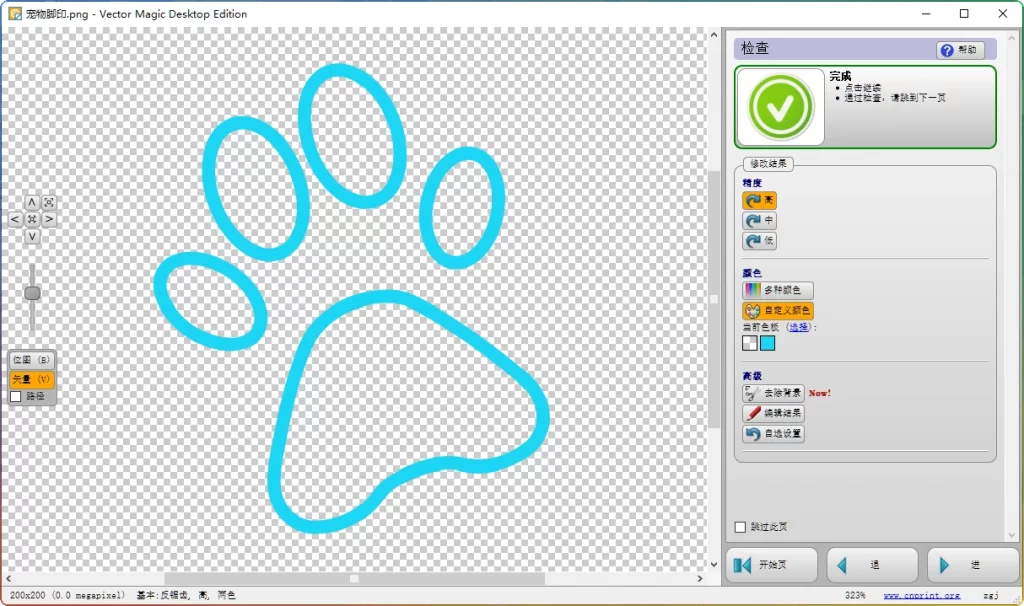Image resolution: width=1024 pixels, height=606 pixels.
Task: Select low (低) precision level
Action: tap(759, 241)
